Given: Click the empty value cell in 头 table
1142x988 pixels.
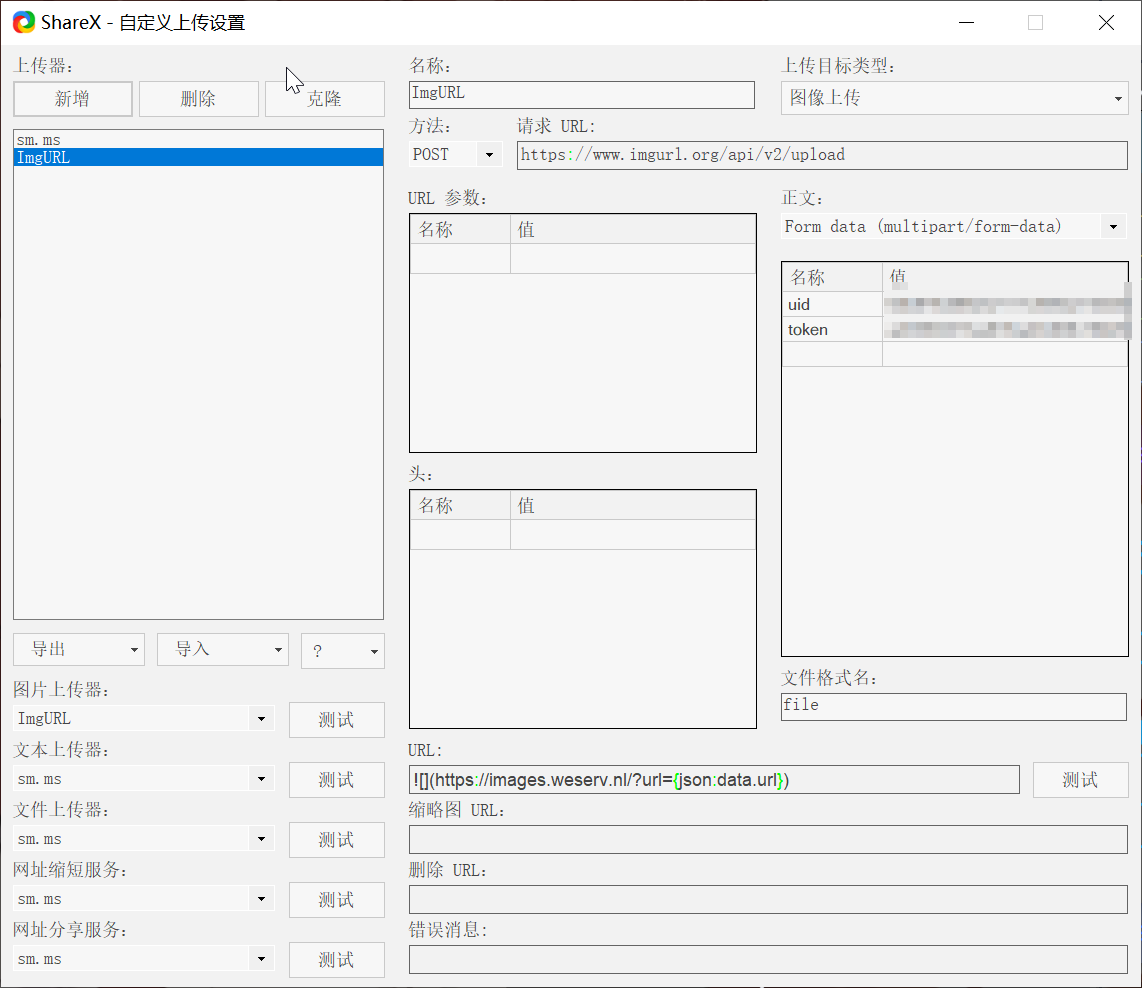Looking at the screenshot, I should [x=633, y=534].
